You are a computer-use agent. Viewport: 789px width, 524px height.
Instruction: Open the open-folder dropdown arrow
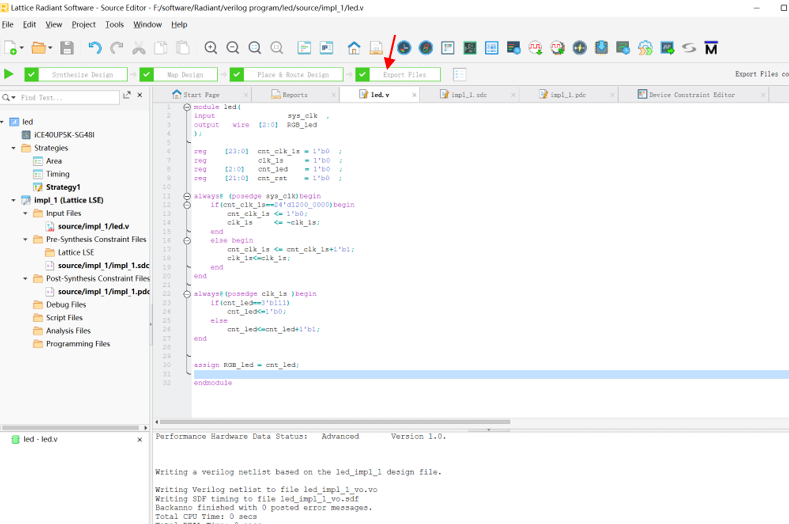click(50, 48)
